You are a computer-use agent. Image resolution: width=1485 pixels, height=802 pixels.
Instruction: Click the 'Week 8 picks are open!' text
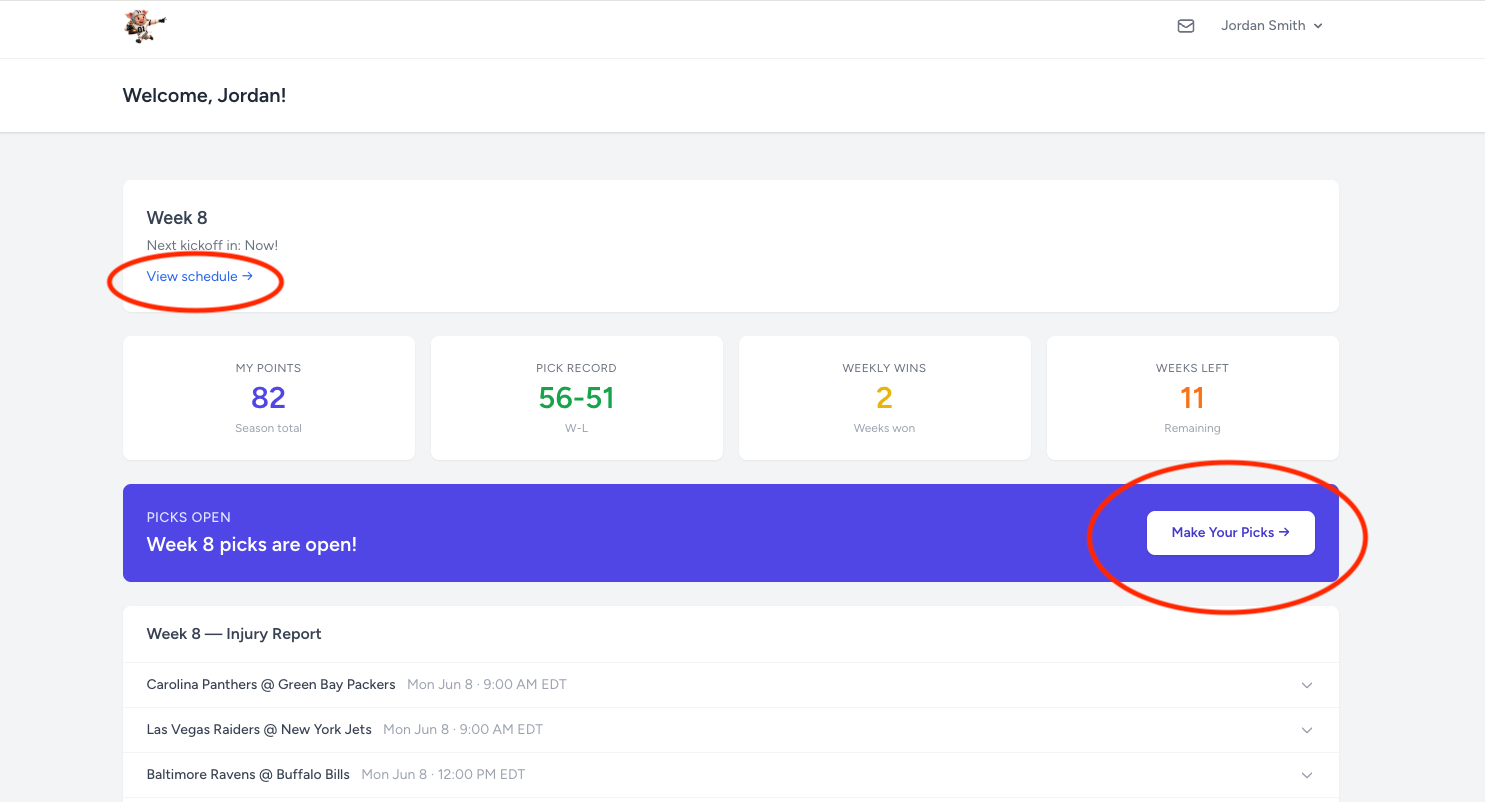tap(252, 545)
